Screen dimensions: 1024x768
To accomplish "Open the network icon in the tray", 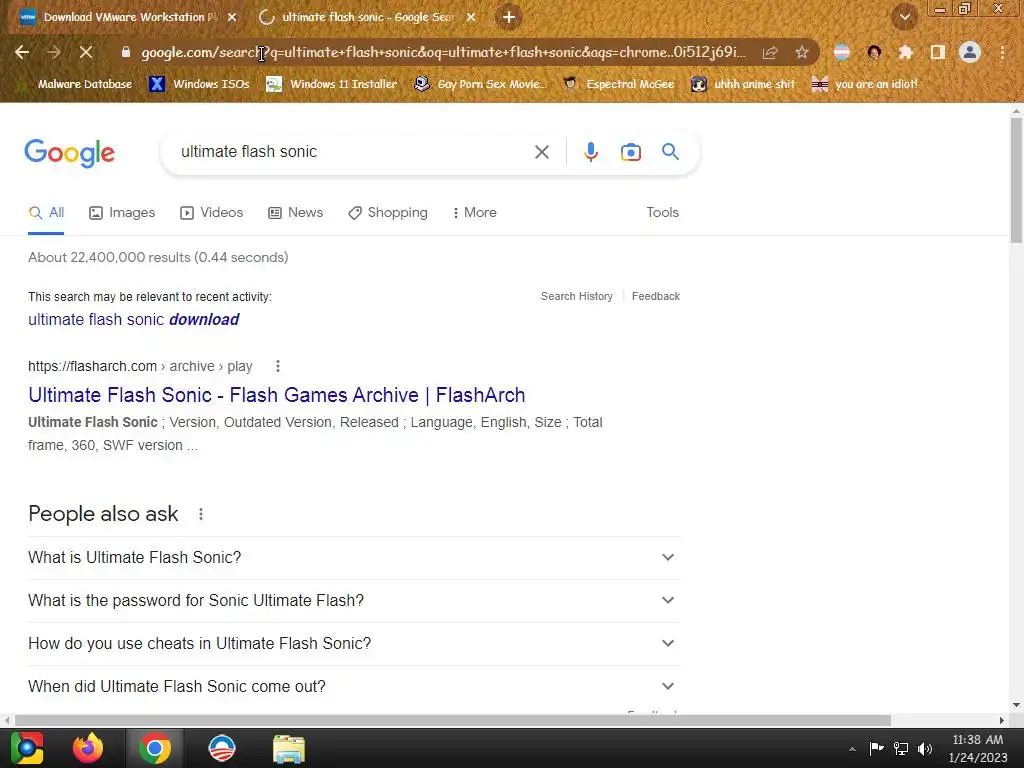I will click(x=901, y=748).
